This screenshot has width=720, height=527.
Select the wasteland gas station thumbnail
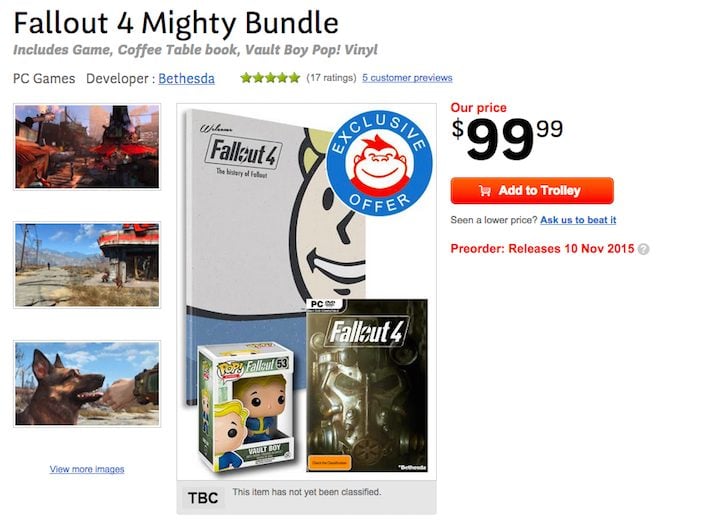pos(87,265)
